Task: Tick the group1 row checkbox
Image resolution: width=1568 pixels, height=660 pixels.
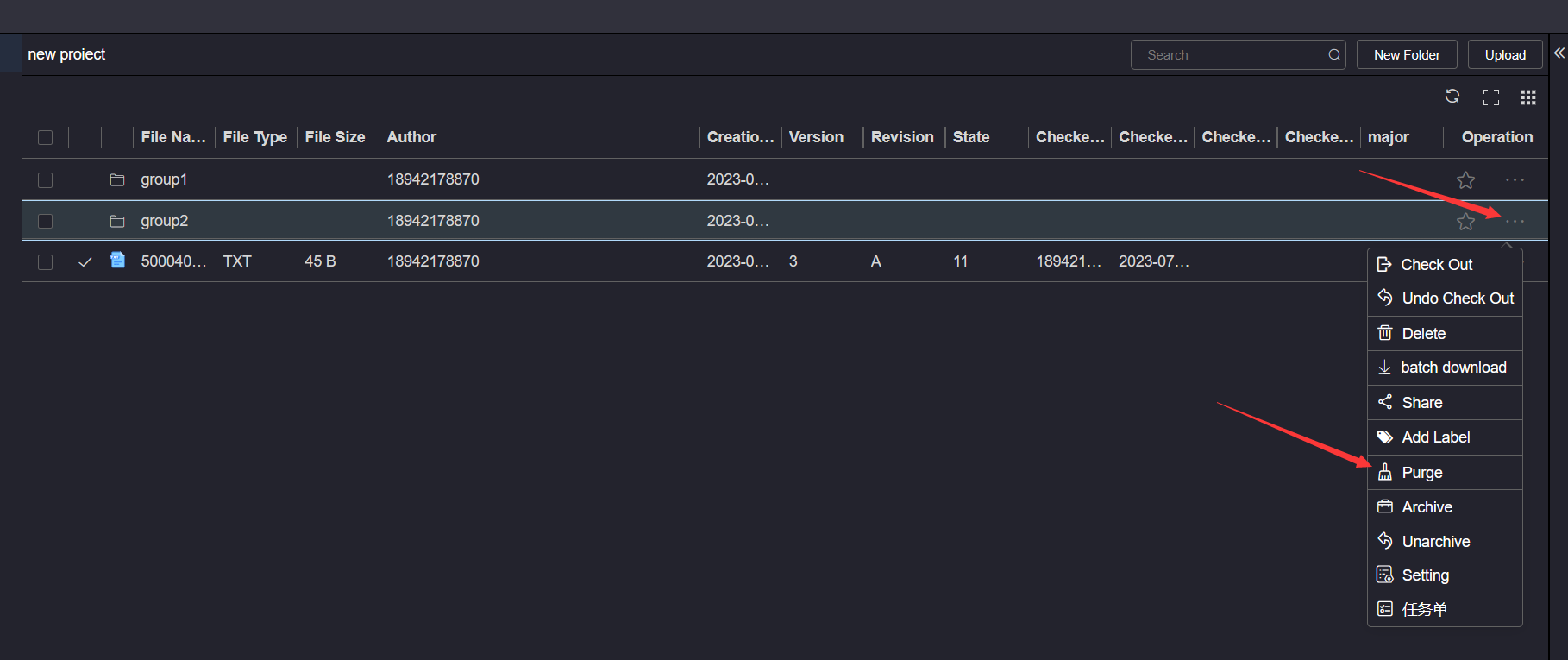Action: [x=46, y=180]
